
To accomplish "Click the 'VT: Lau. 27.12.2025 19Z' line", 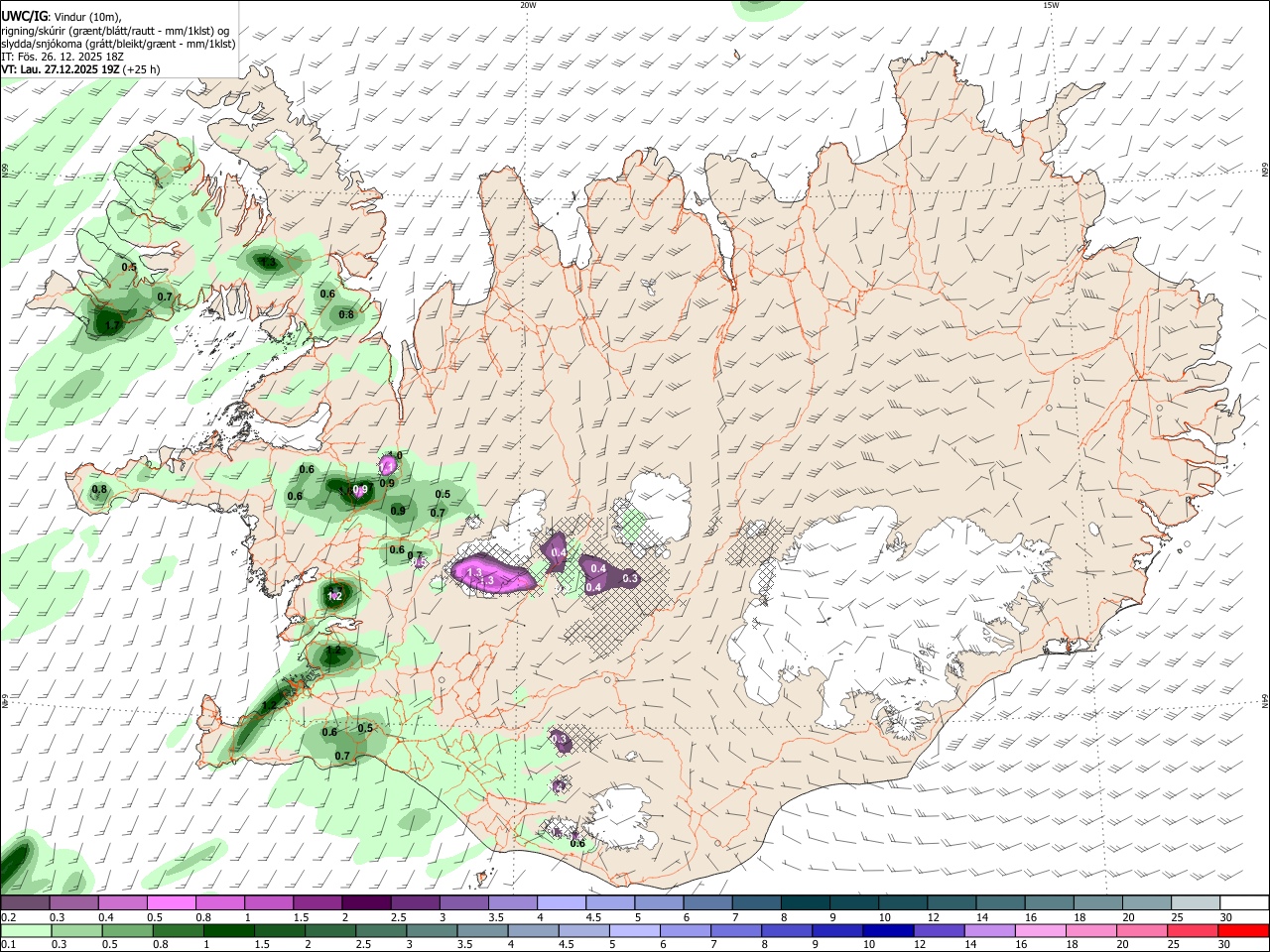I will (x=61, y=70).
